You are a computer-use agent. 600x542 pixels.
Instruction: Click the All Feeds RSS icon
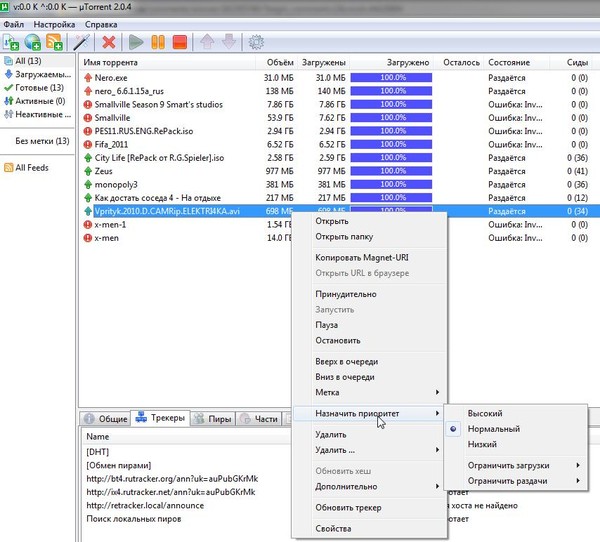tap(8, 168)
